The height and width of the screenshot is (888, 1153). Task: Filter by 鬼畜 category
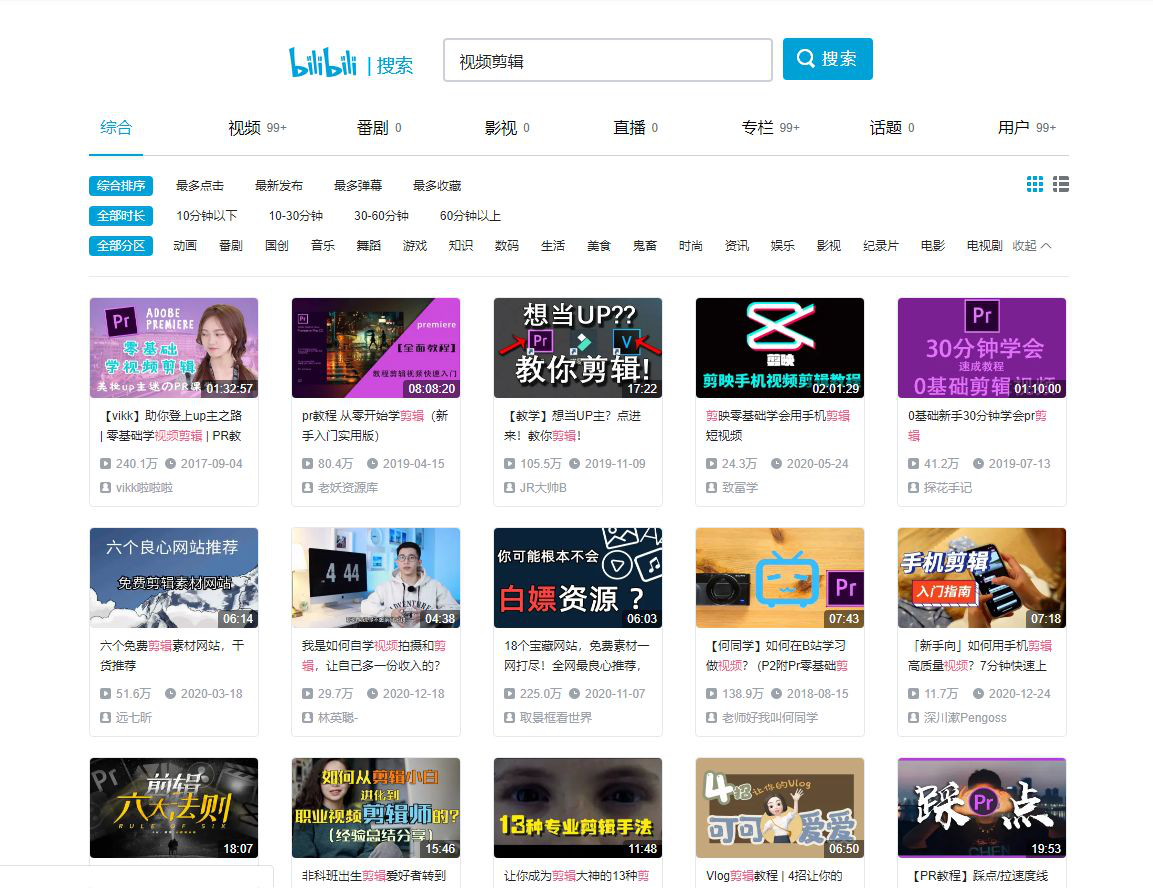pos(644,246)
